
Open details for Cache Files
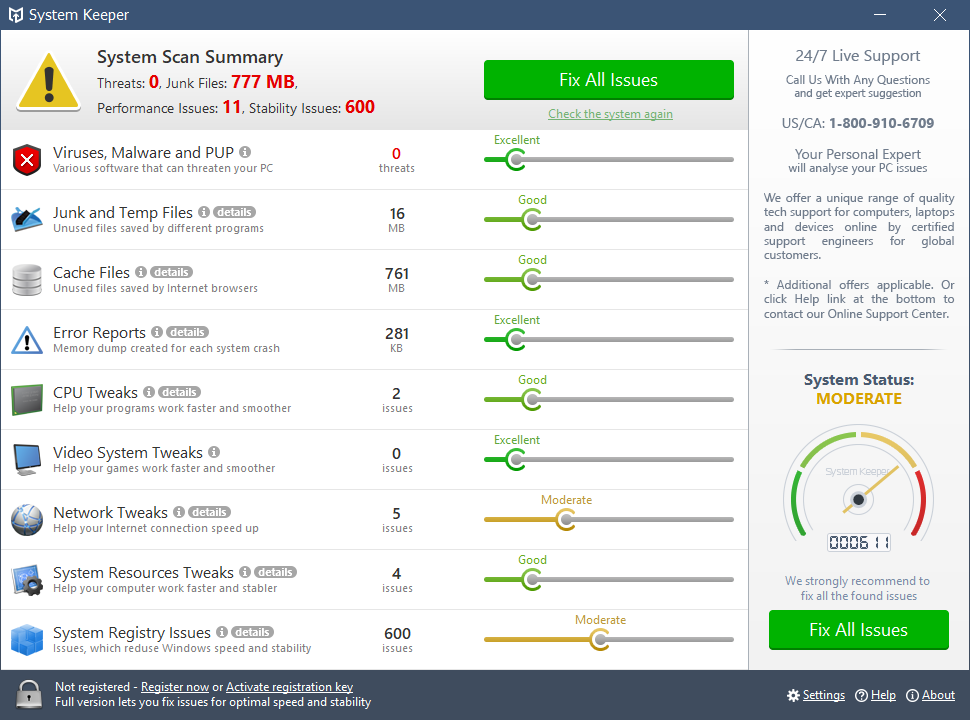(171, 272)
